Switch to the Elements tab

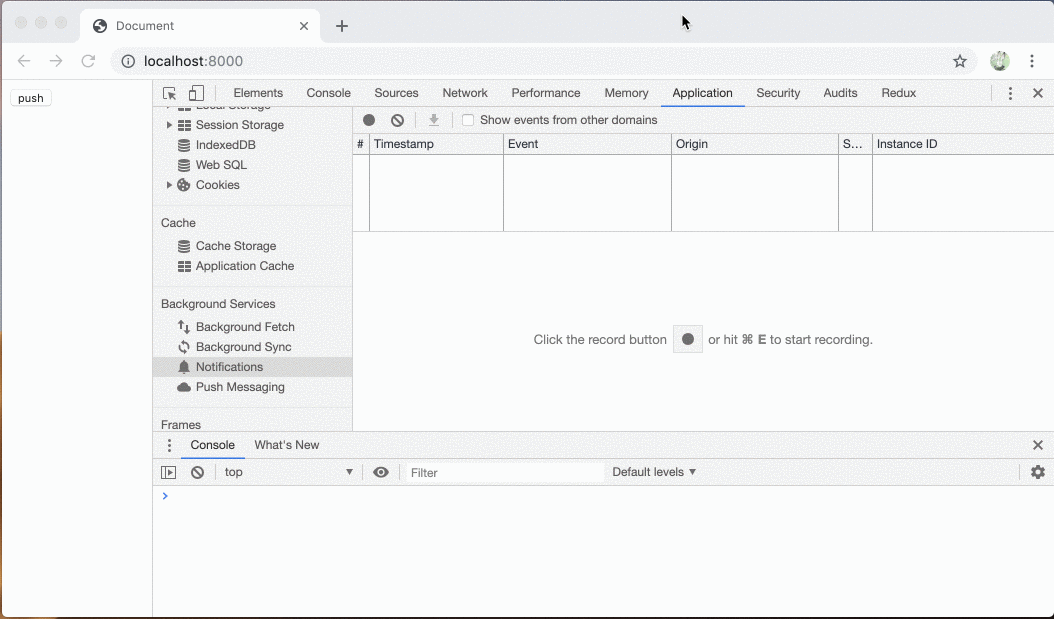click(x=258, y=93)
